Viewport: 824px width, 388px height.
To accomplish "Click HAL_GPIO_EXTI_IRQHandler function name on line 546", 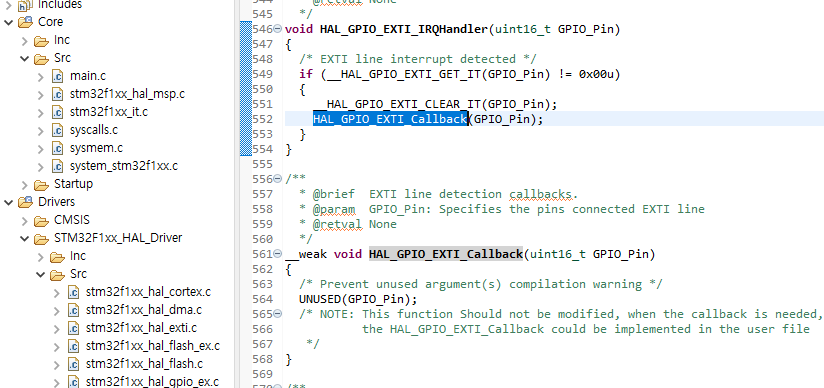I will pos(404,29).
